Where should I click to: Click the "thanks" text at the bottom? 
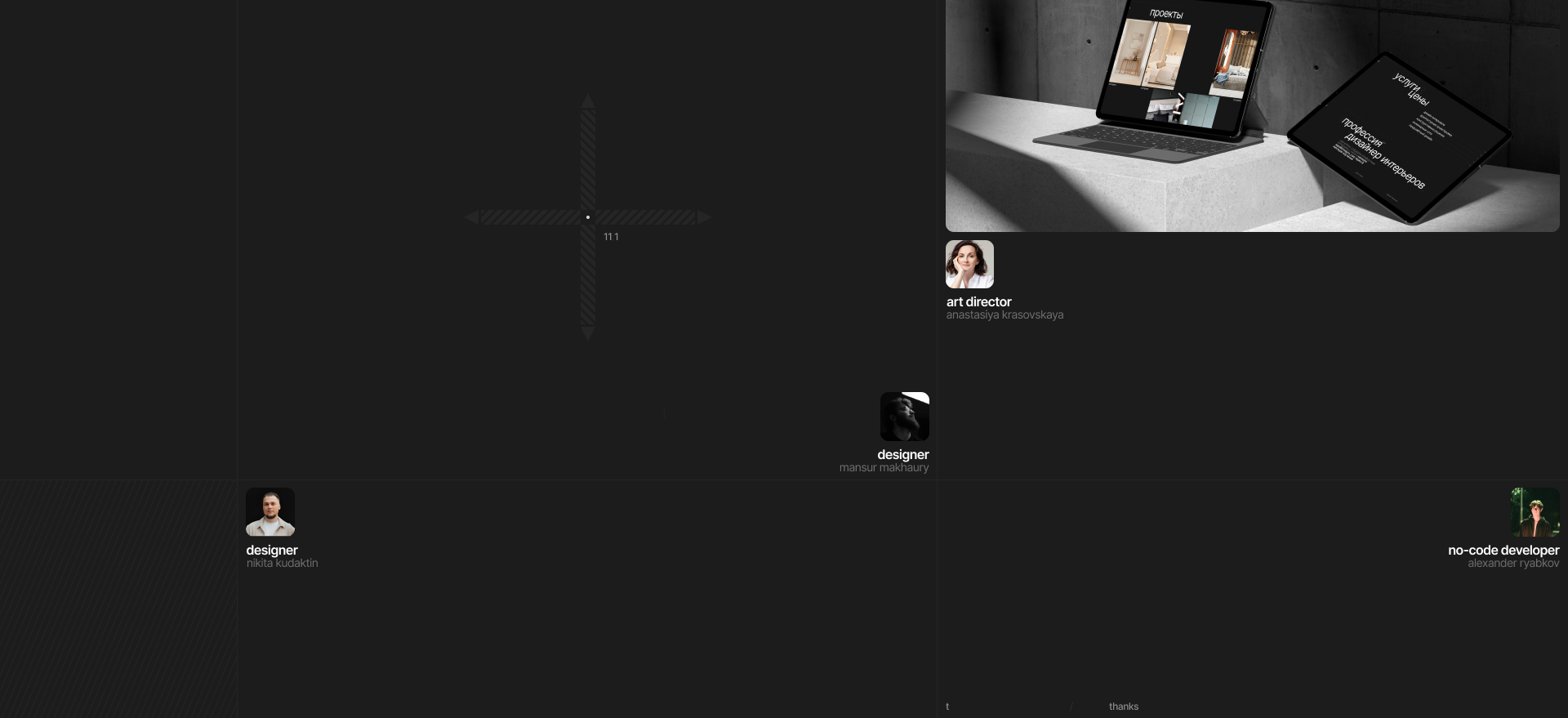1123,707
